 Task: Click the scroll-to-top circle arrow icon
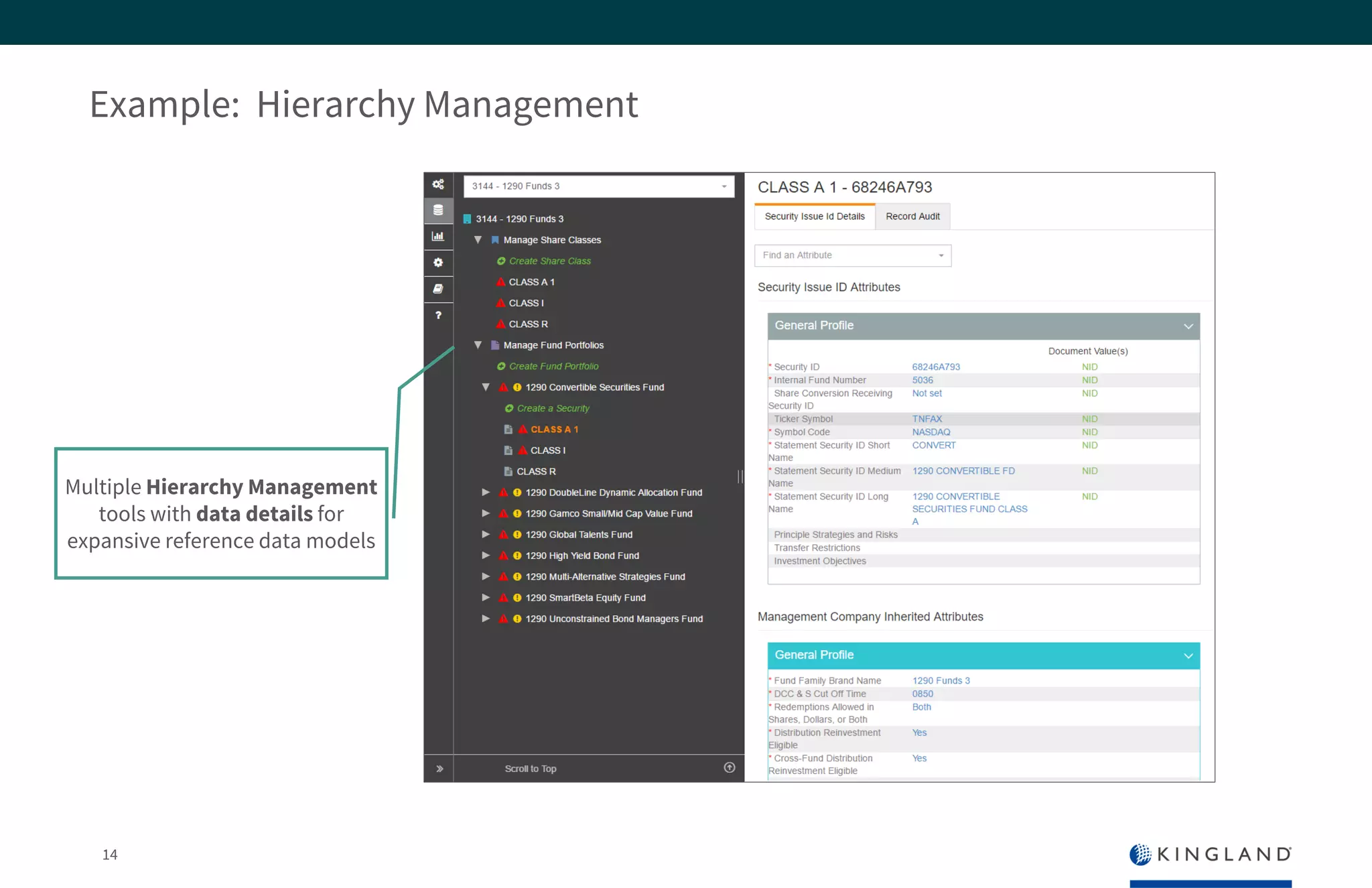[730, 768]
